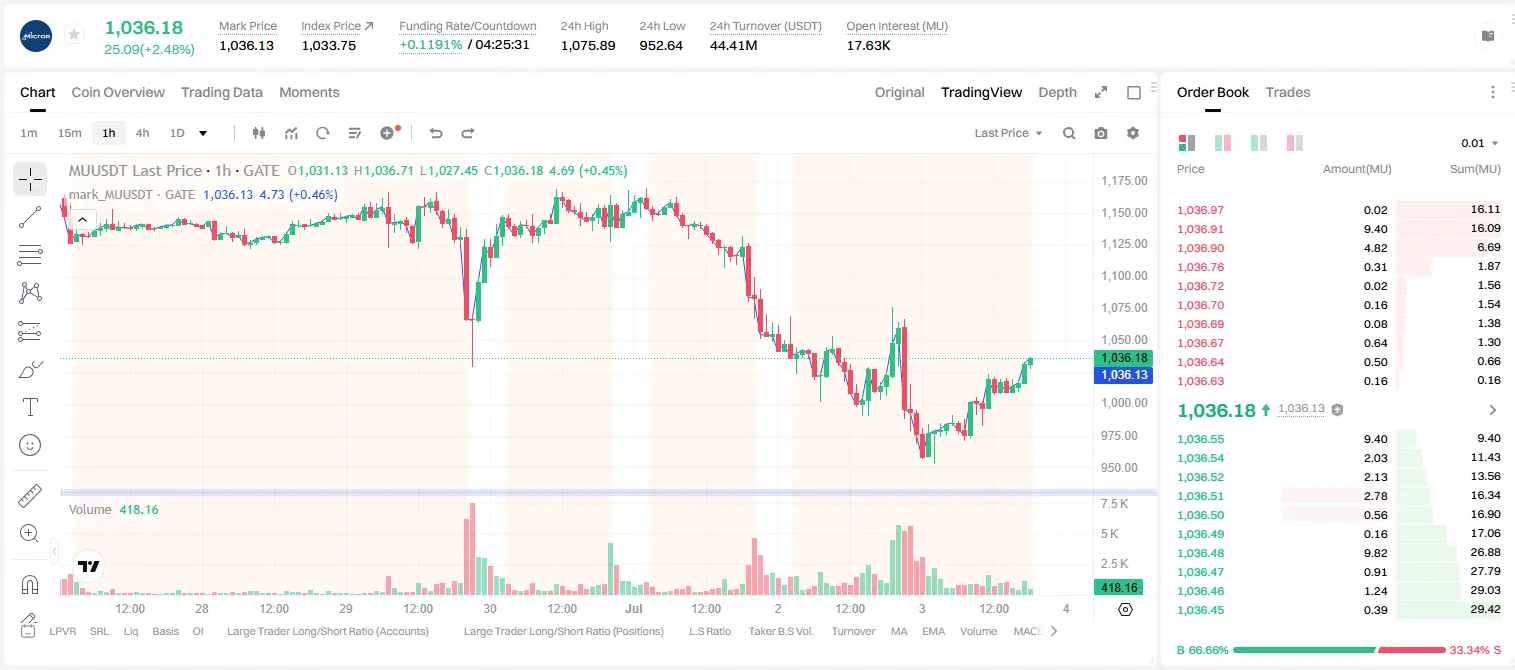Screen dimensions: 1515x670
Task: Add MU to favorites with star
Action: pyautogui.click(x=73, y=35)
